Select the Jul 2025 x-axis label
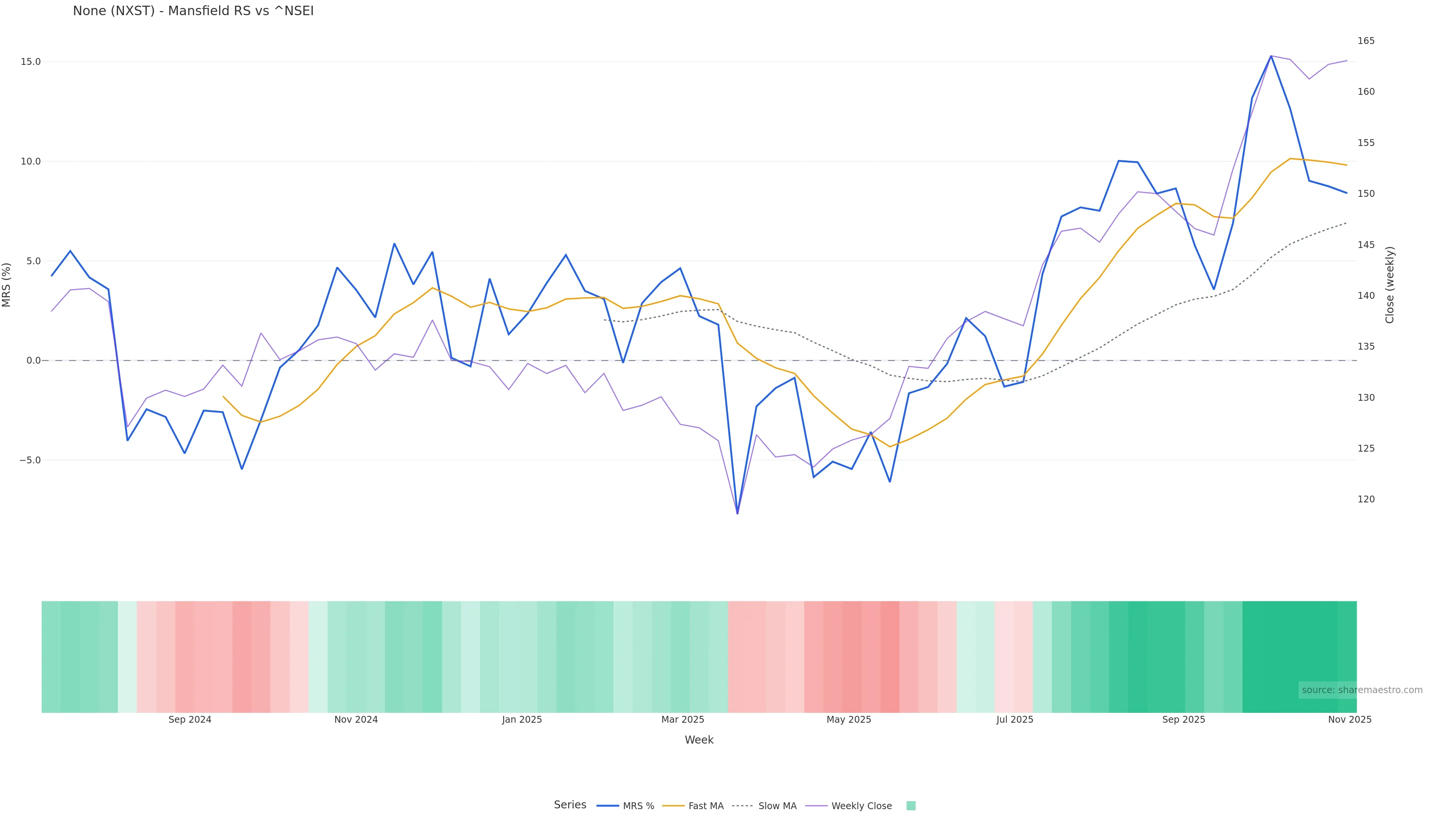The image size is (1456, 819). click(x=1015, y=720)
